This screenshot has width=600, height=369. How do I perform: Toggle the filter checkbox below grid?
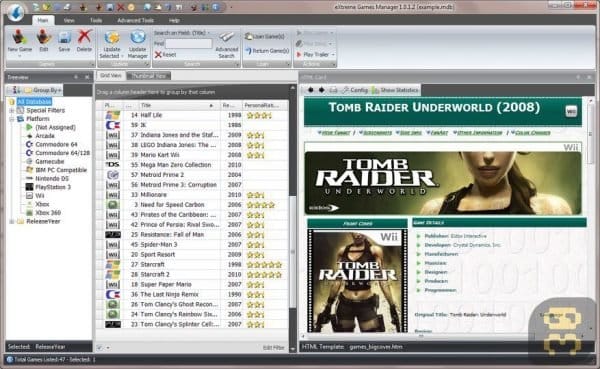click(100, 348)
